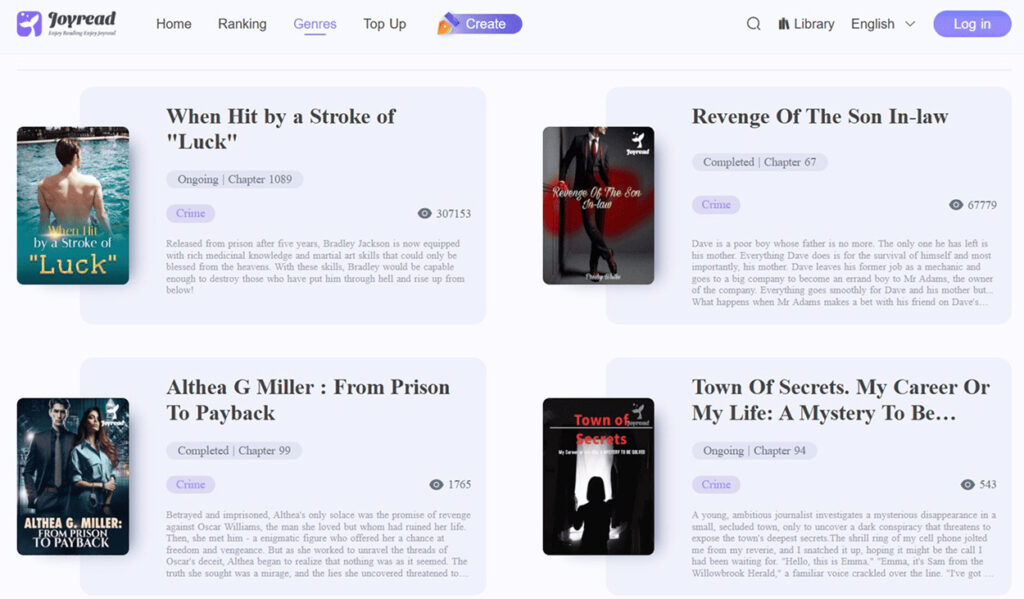Click views eye icon beside 67779

[x=956, y=205]
